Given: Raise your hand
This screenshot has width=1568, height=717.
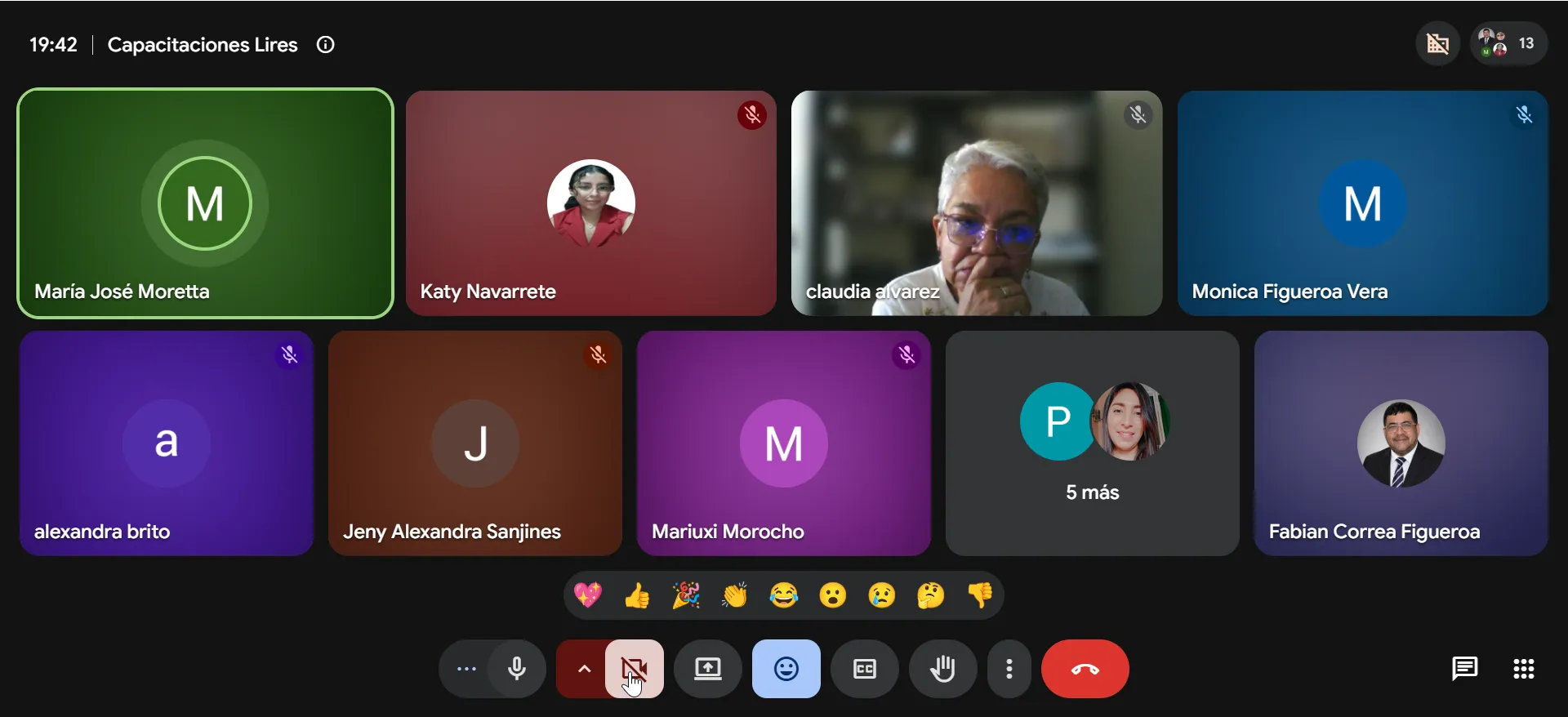Looking at the screenshot, I should [x=943, y=669].
